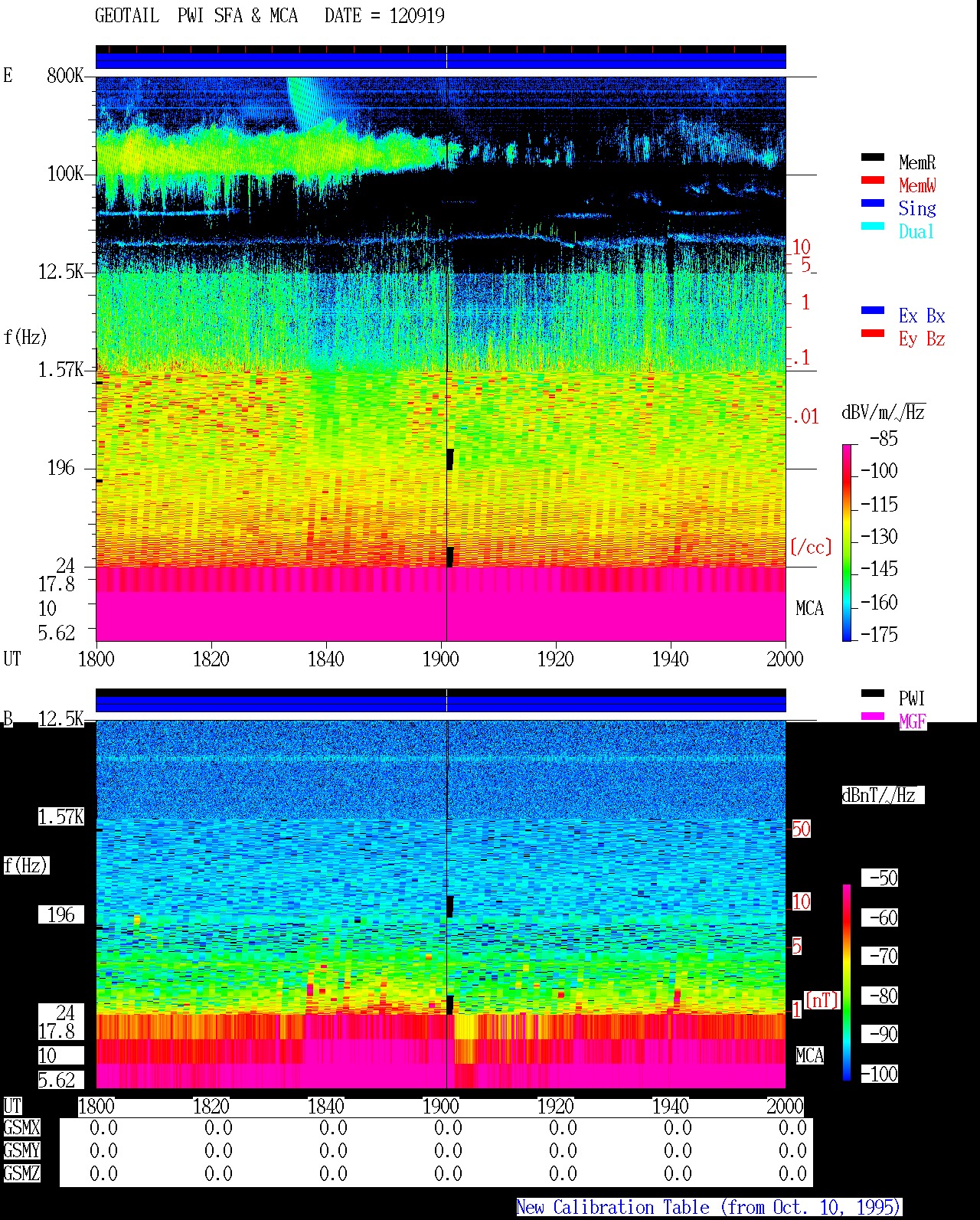
Task: Click the 1.57K label on B panel
Action: (x=61, y=817)
